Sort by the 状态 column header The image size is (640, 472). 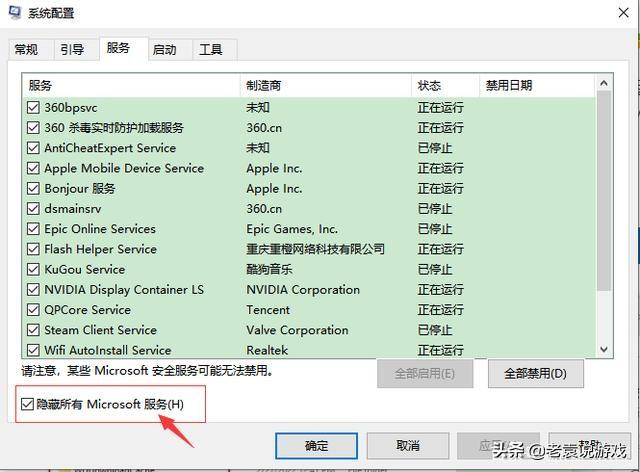click(445, 85)
